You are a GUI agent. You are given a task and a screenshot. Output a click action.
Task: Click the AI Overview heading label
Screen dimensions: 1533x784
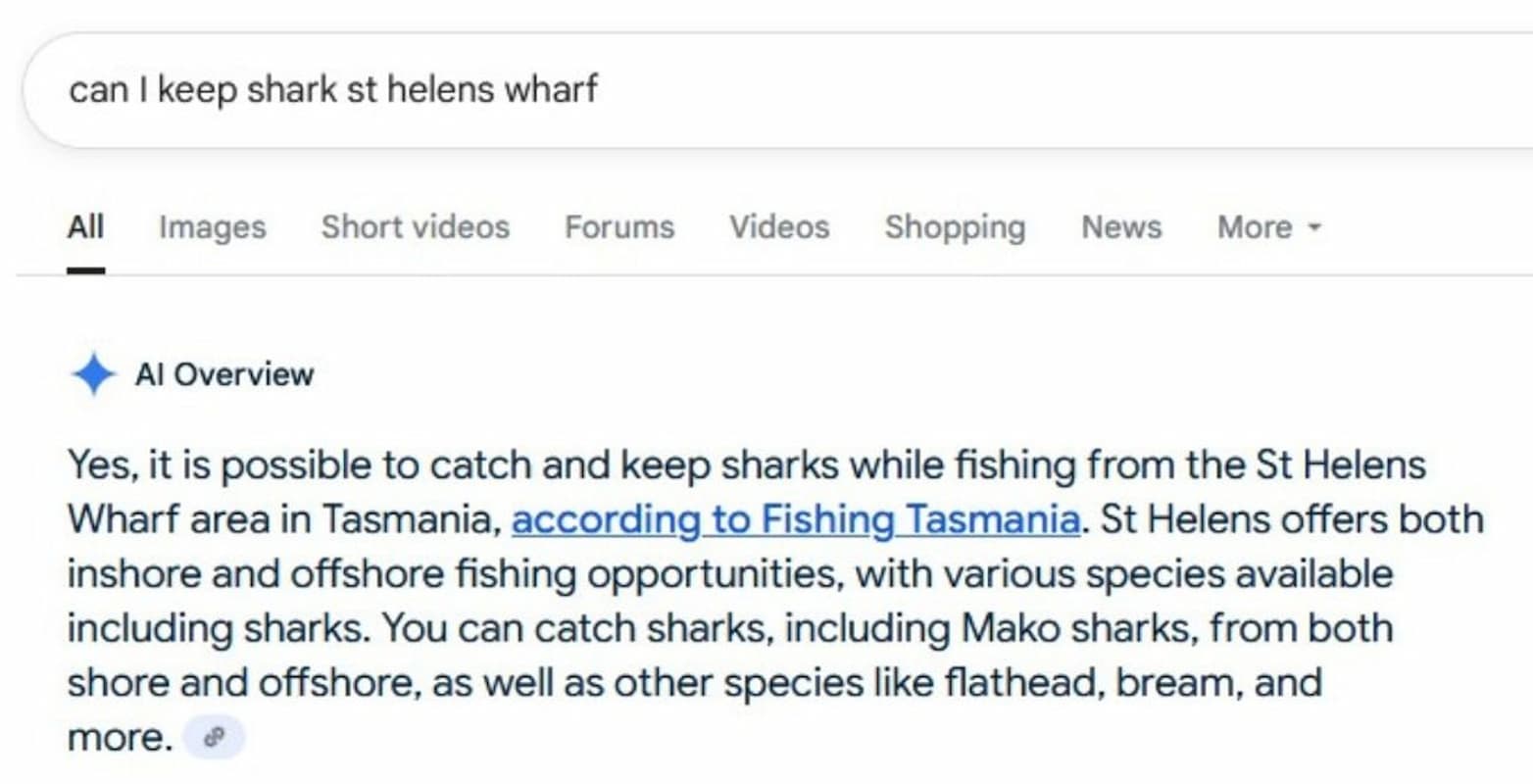pos(224,374)
